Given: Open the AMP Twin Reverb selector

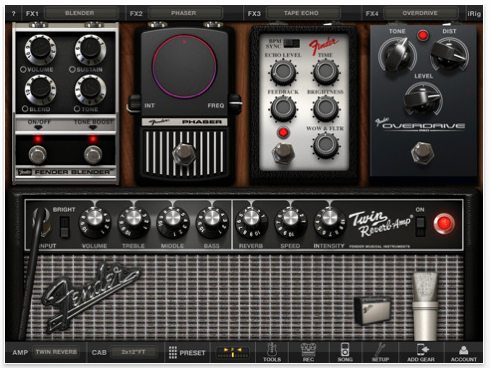Looking at the screenshot, I should coord(56,352).
